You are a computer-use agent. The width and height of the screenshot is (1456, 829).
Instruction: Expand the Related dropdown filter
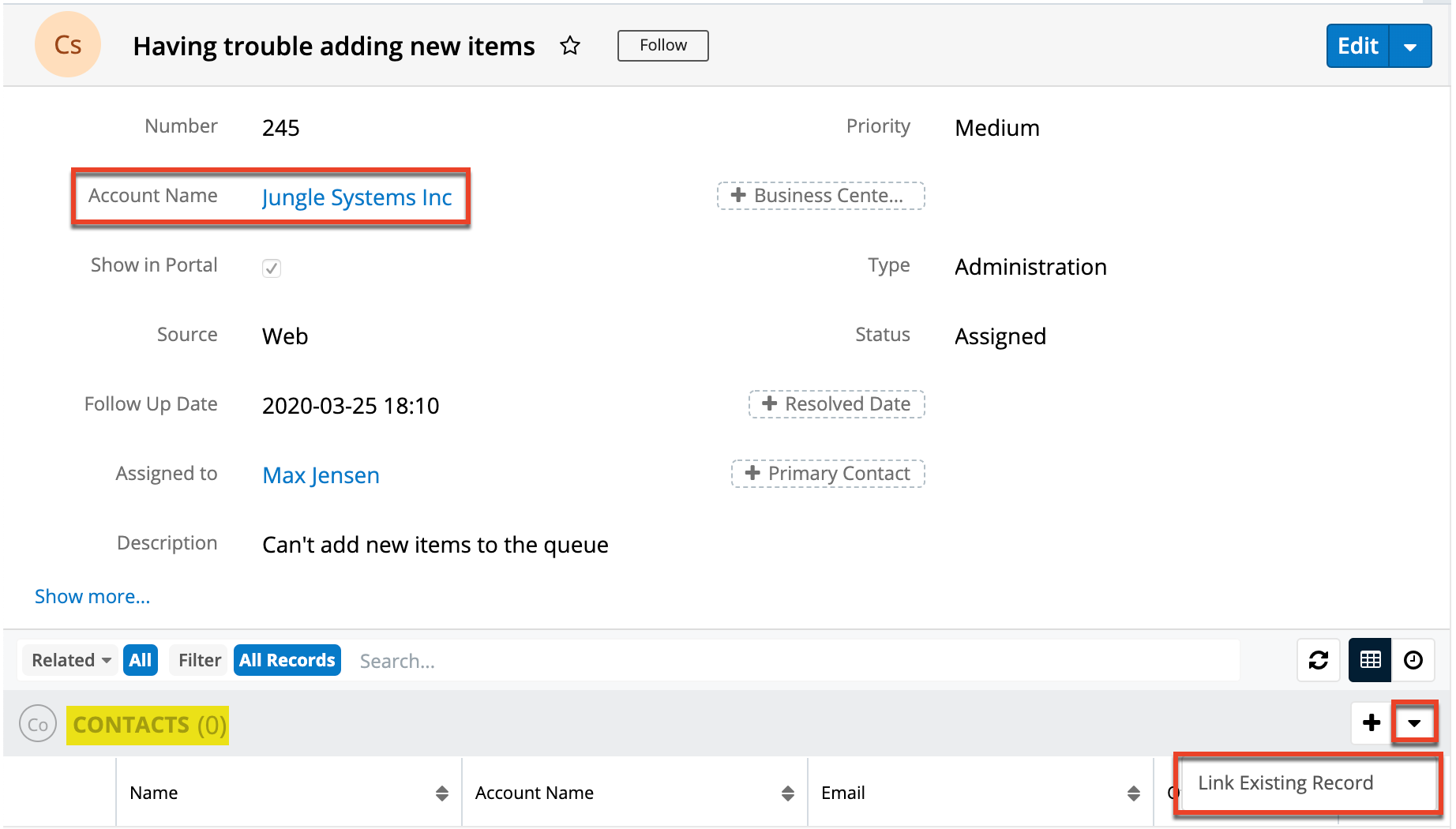pyautogui.click(x=71, y=660)
